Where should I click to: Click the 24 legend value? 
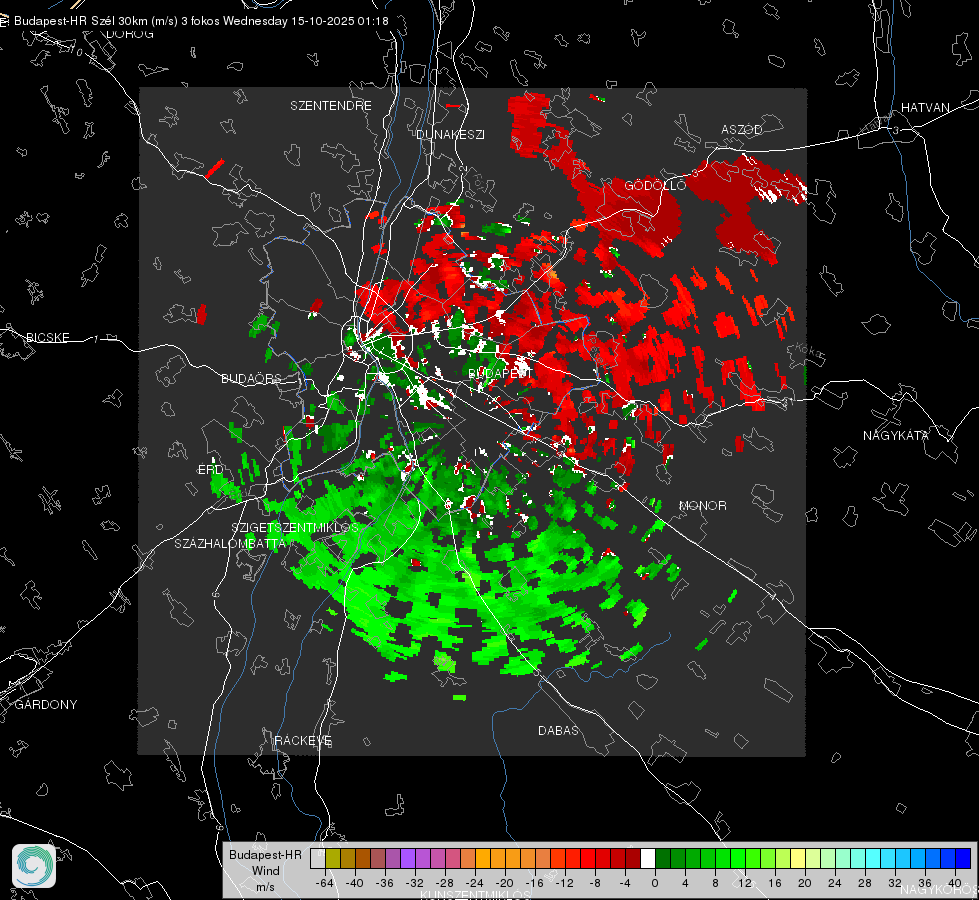click(835, 883)
